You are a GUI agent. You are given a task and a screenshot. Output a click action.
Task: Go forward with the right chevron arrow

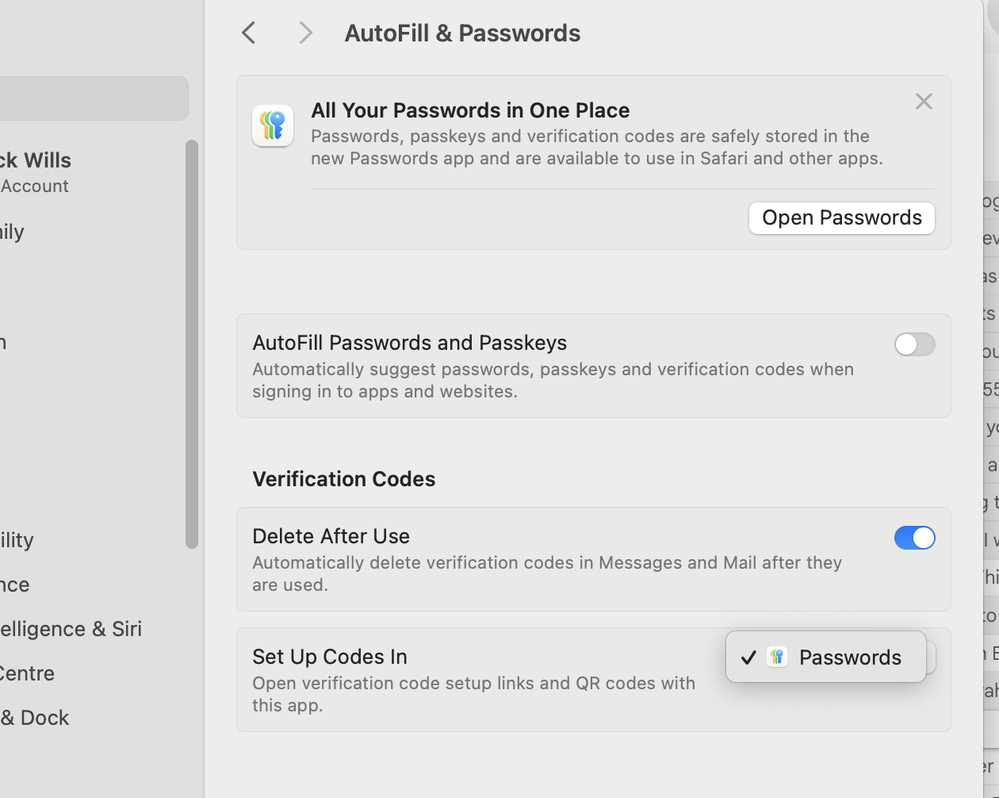tap(306, 33)
